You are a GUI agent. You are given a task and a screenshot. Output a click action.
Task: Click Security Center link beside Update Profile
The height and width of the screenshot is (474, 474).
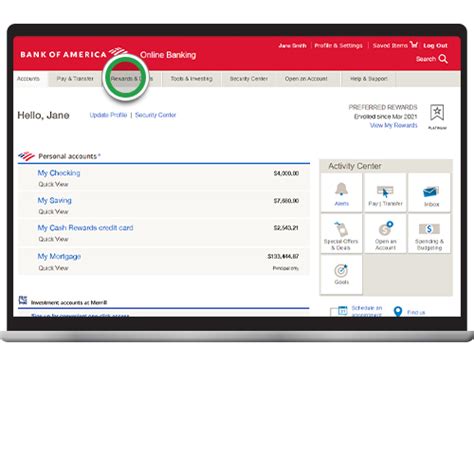[x=155, y=115]
